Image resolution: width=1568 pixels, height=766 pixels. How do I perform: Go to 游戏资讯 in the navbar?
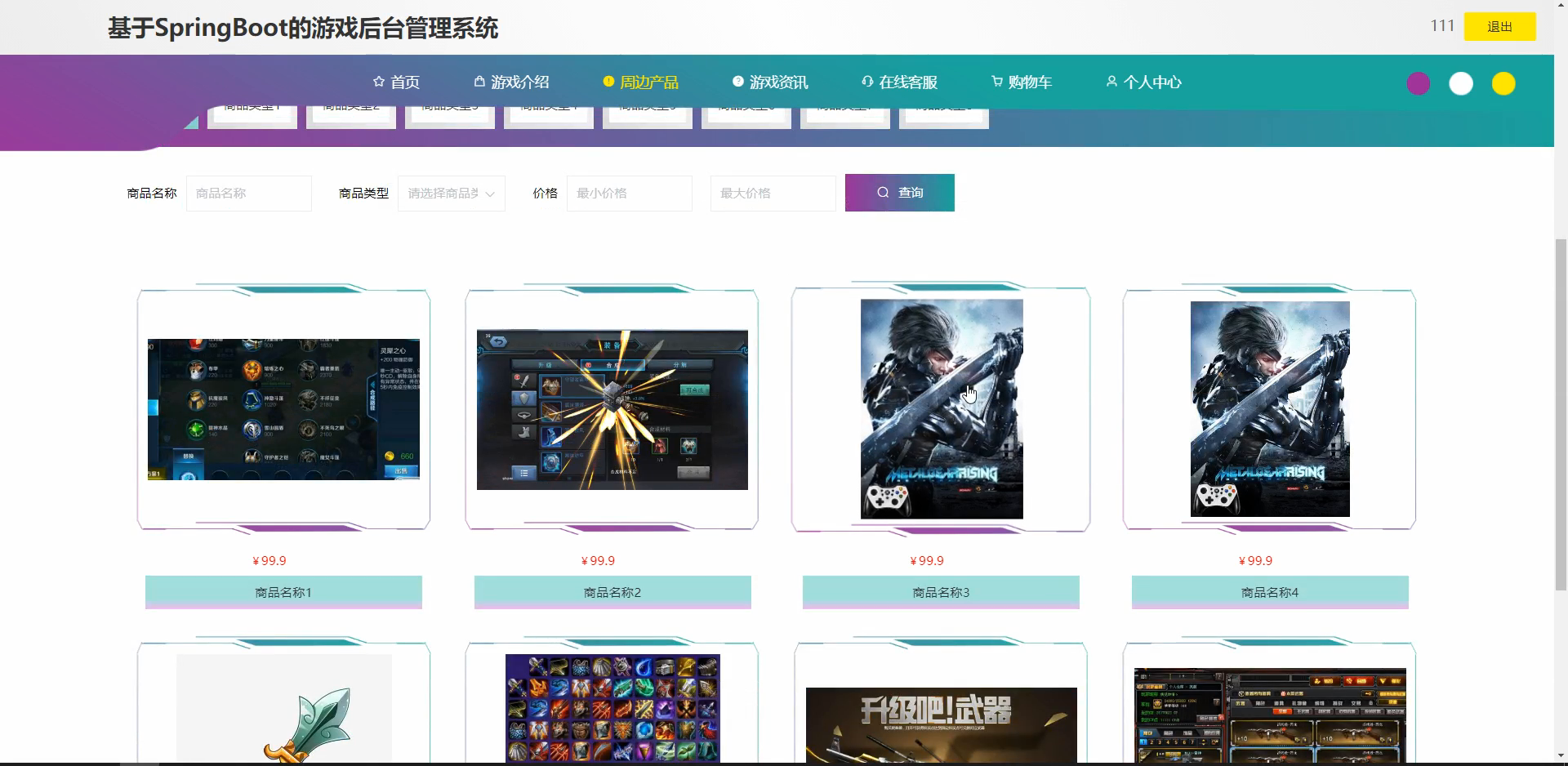point(770,82)
